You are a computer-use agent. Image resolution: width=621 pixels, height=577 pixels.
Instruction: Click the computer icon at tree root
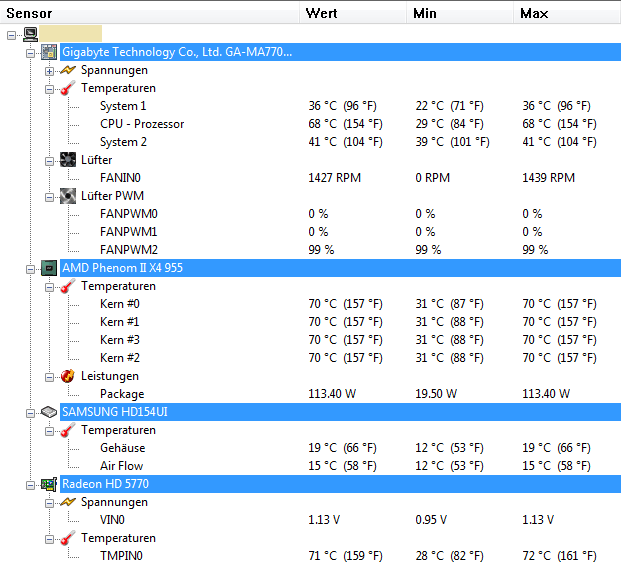[30, 34]
